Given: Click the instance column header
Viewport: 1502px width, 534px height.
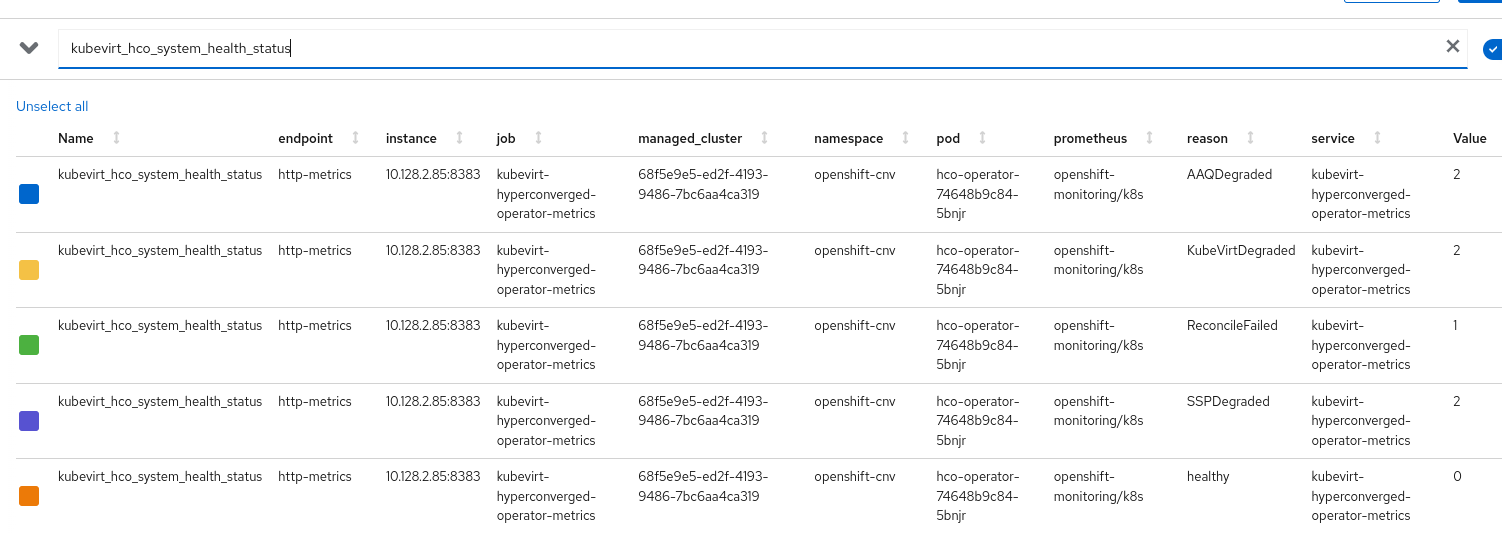Looking at the screenshot, I should coord(411,138).
